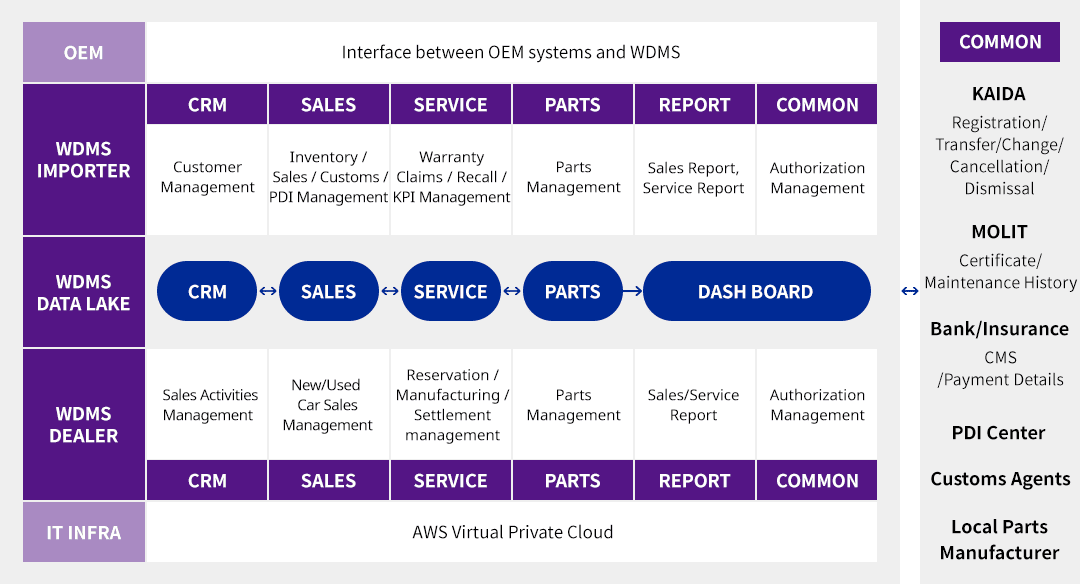
Task: Select the New/Used Car Sales Management cell
Action: [x=328, y=405]
